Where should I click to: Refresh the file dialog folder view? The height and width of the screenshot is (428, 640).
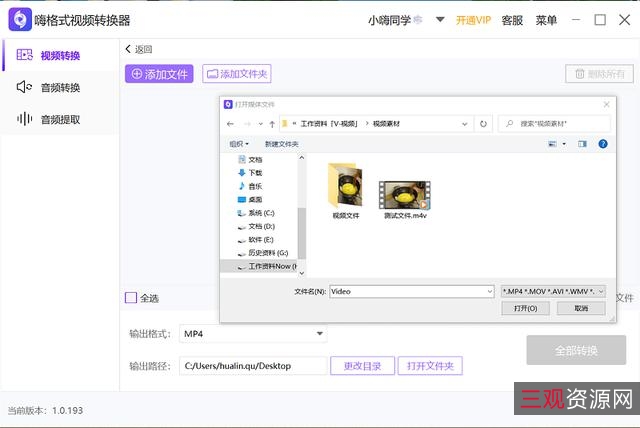483,124
